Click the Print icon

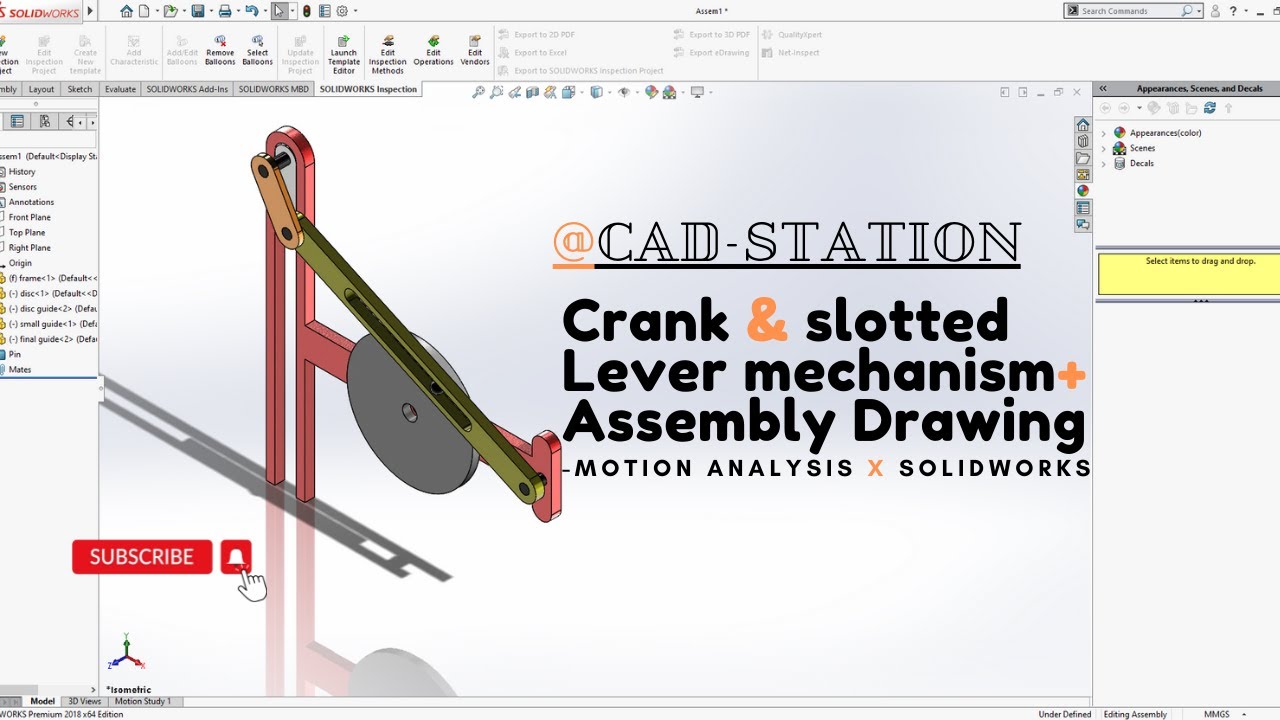[x=225, y=11]
